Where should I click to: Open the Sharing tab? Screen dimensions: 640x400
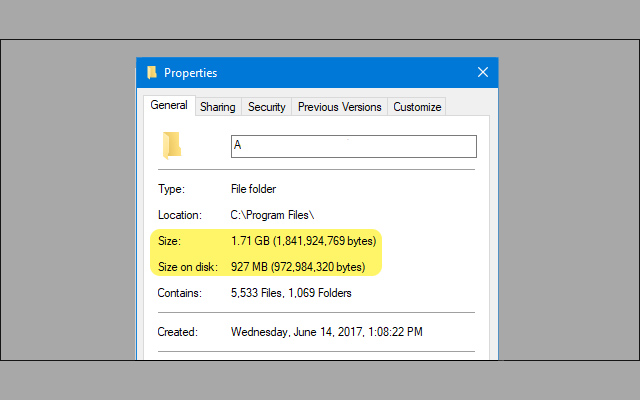click(218, 107)
